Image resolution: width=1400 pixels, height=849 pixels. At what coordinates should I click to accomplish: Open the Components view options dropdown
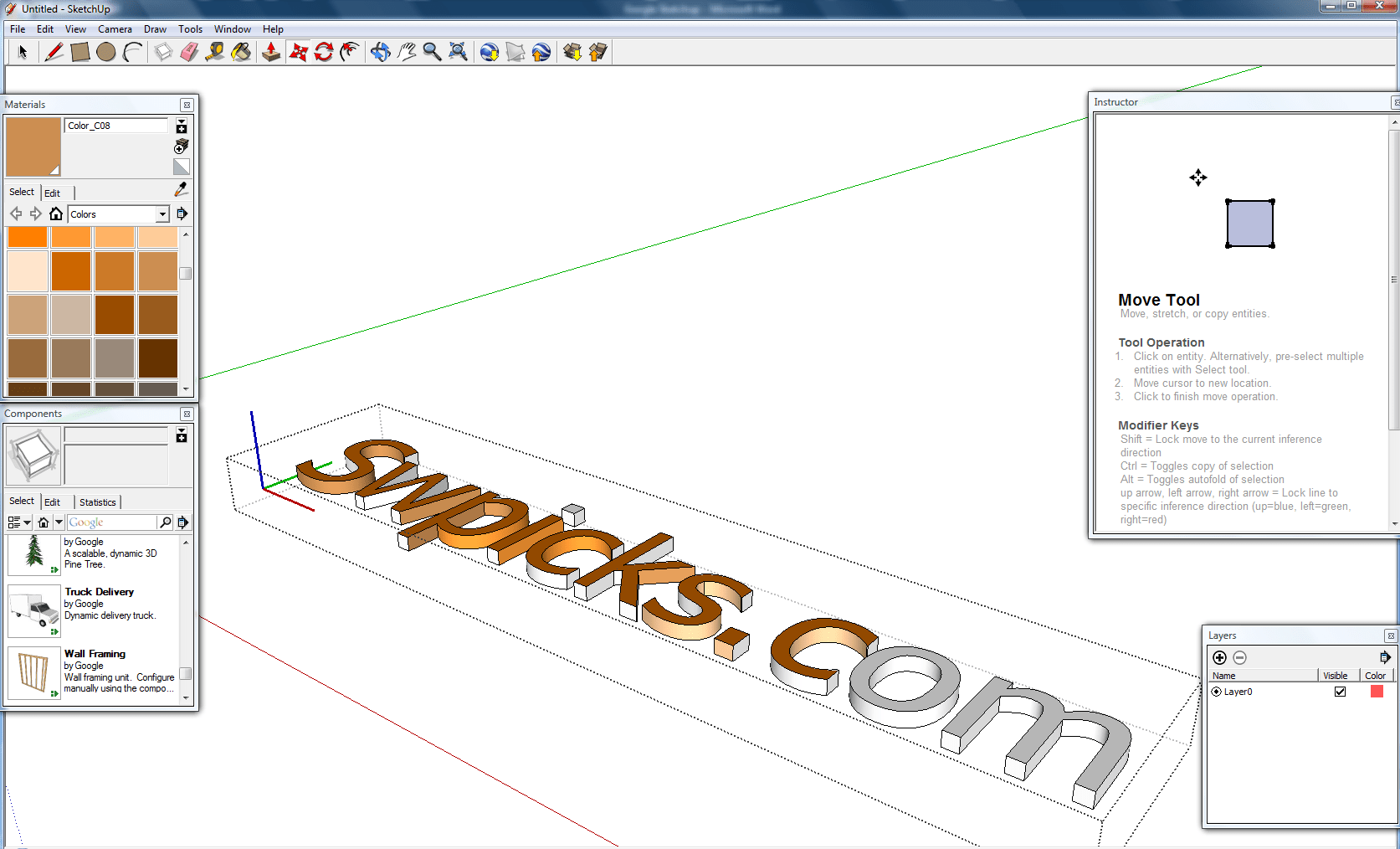tap(18, 522)
